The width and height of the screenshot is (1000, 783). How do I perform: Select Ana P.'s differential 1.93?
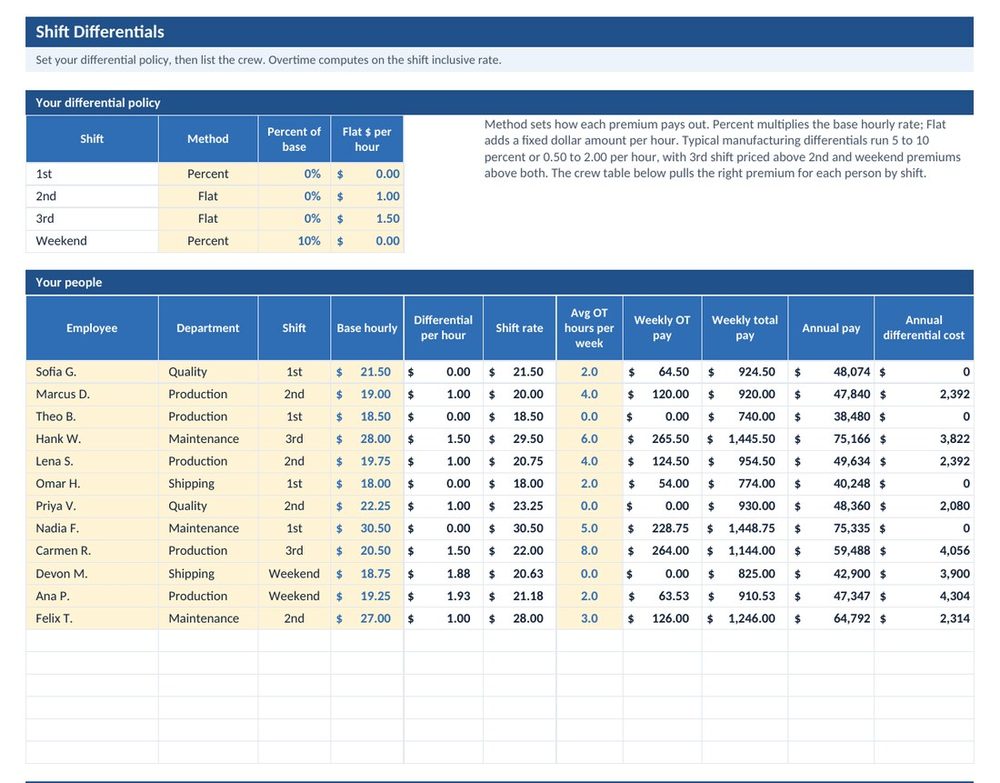point(443,596)
